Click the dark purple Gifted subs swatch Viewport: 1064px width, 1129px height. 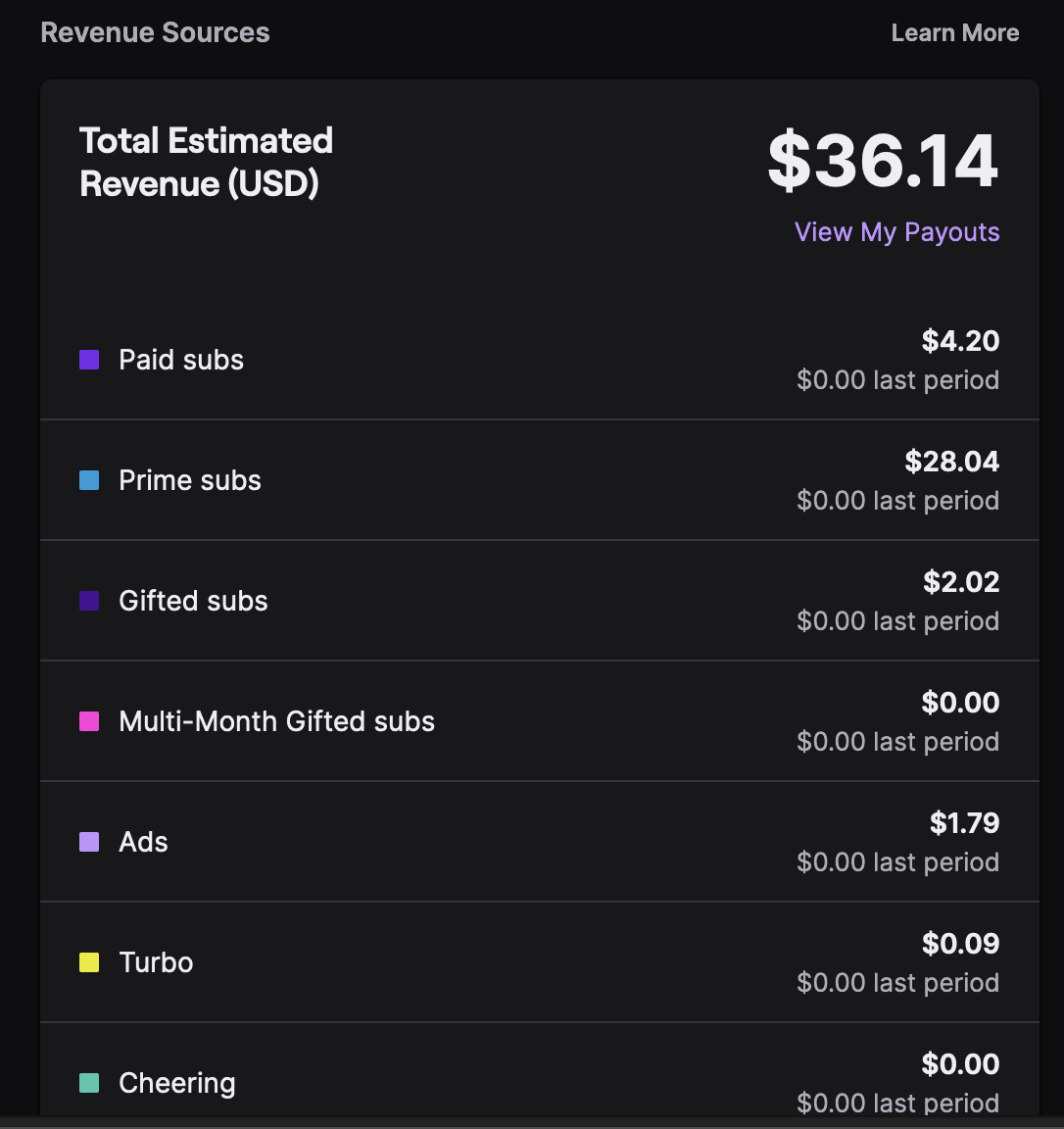pyautogui.click(x=89, y=601)
